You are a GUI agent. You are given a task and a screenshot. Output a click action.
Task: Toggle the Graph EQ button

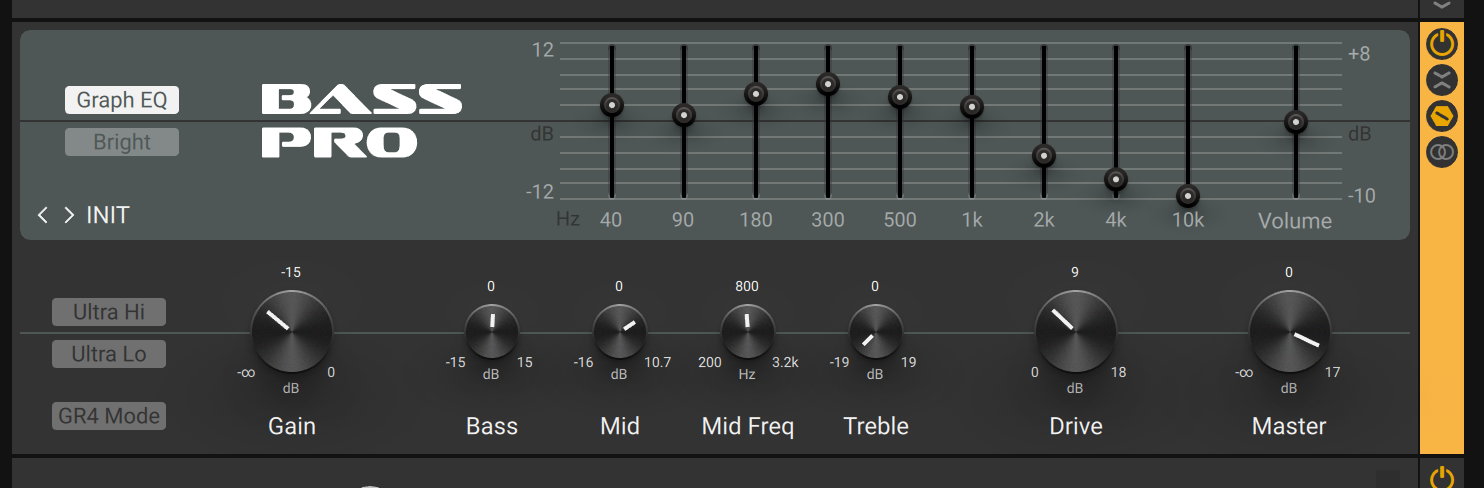pos(122,100)
